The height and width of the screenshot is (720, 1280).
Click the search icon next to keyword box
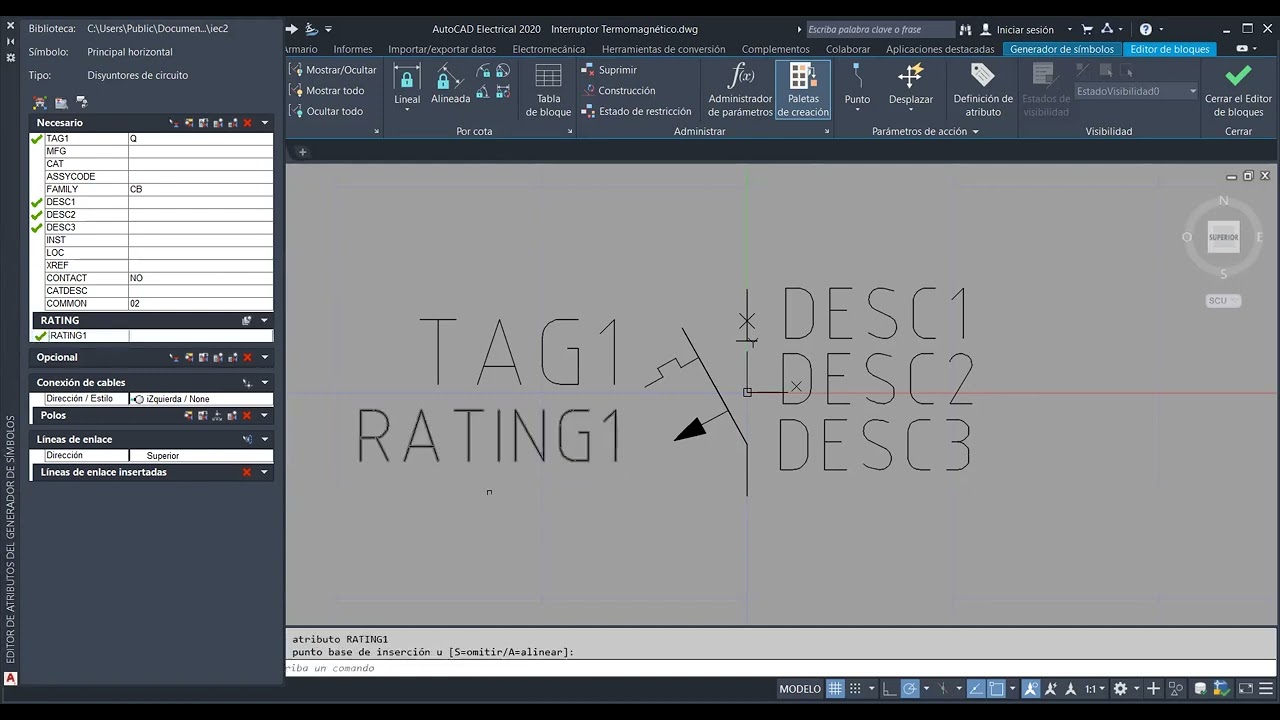[x=965, y=30]
